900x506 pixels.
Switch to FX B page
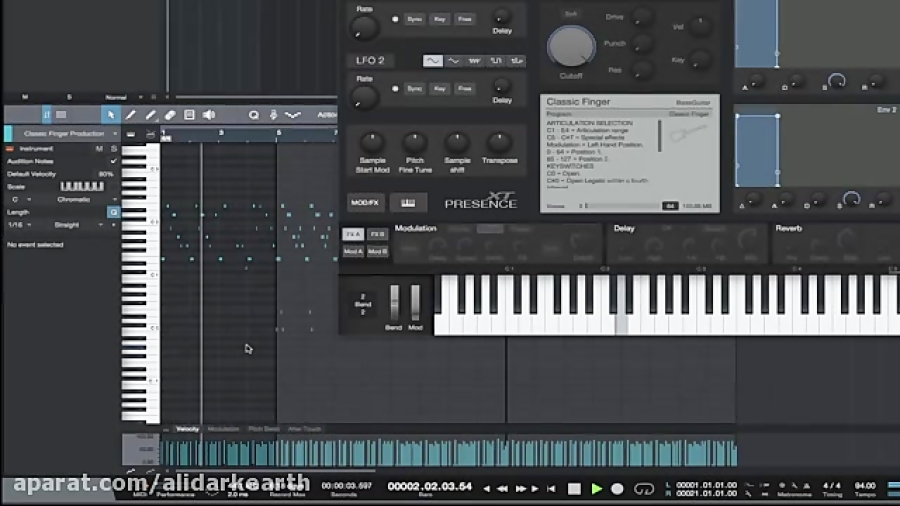(378, 235)
